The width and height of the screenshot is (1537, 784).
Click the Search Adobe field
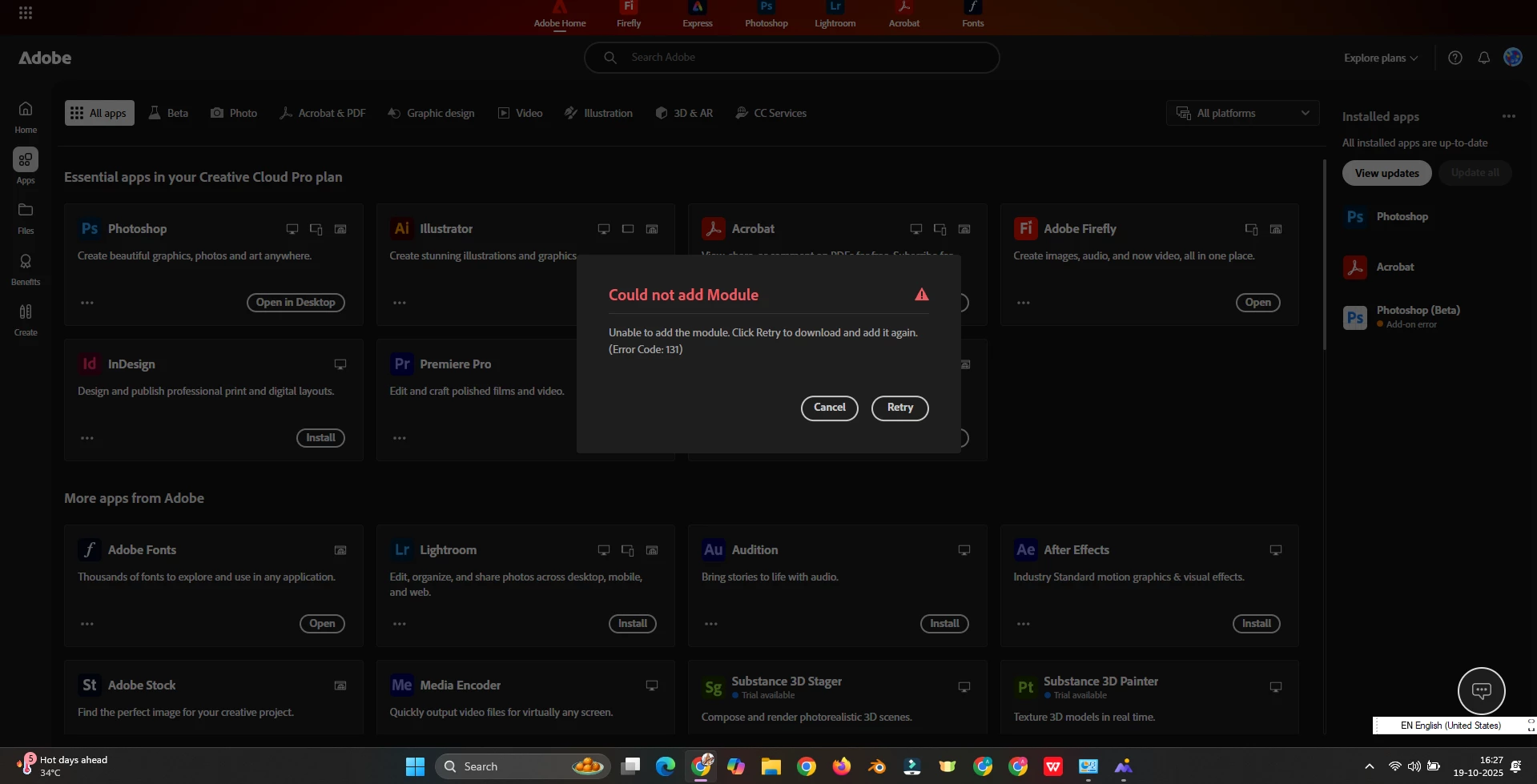(x=791, y=58)
